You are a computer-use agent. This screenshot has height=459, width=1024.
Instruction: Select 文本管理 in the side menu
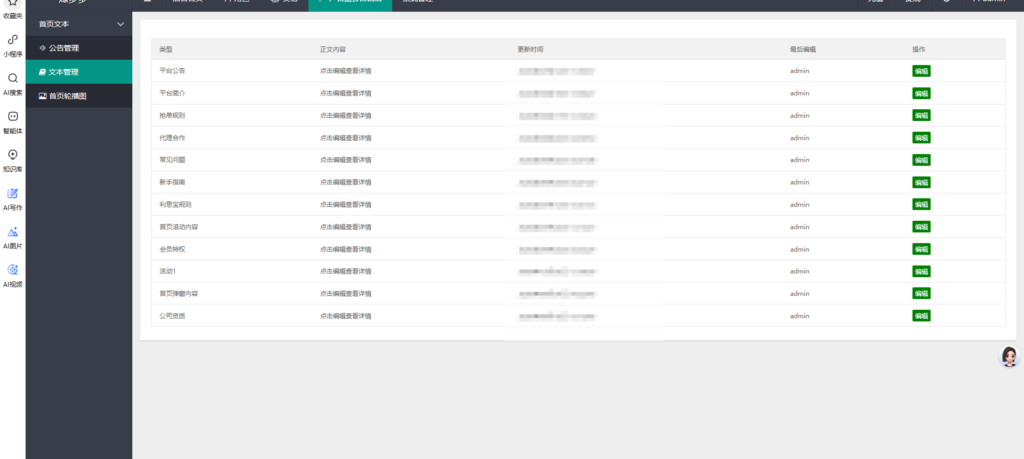tap(78, 72)
